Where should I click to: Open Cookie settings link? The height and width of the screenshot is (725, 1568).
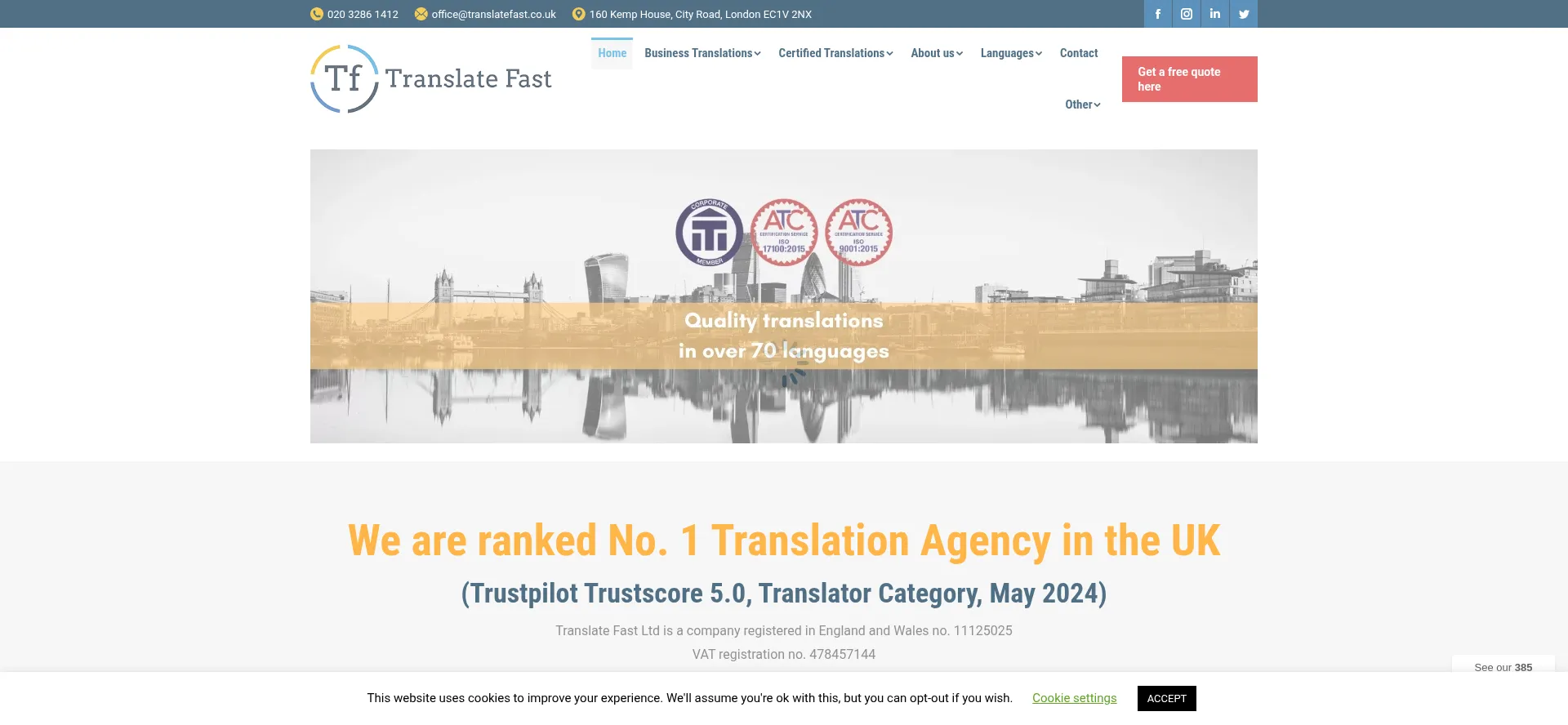click(1074, 698)
